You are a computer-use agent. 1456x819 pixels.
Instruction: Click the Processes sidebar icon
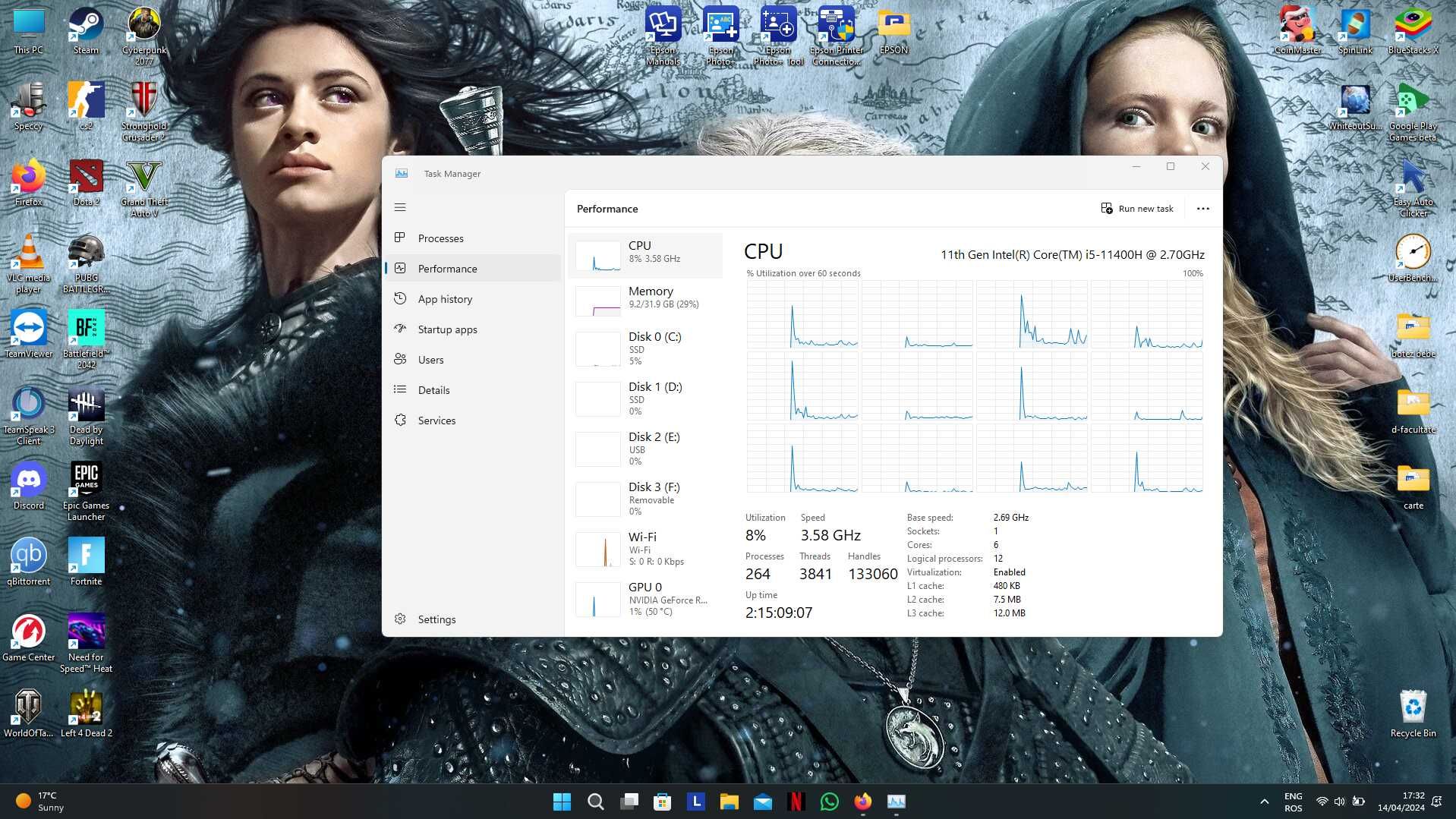[x=400, y=238]
